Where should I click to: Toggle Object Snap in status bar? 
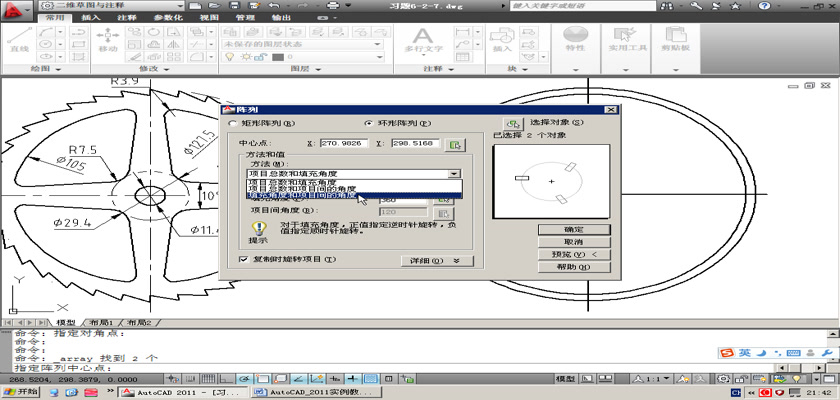point(262,379)
